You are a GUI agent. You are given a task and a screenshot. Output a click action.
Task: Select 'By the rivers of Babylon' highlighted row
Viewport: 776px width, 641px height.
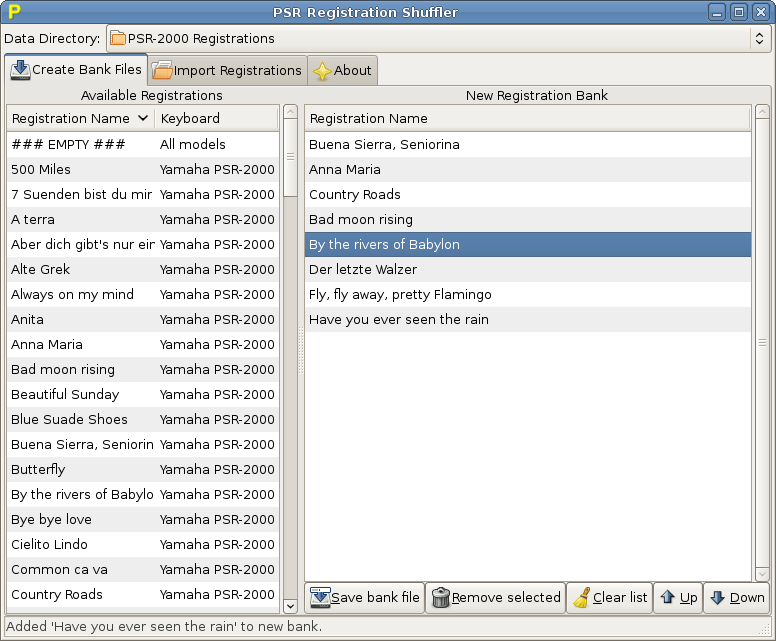coord(385,245)
